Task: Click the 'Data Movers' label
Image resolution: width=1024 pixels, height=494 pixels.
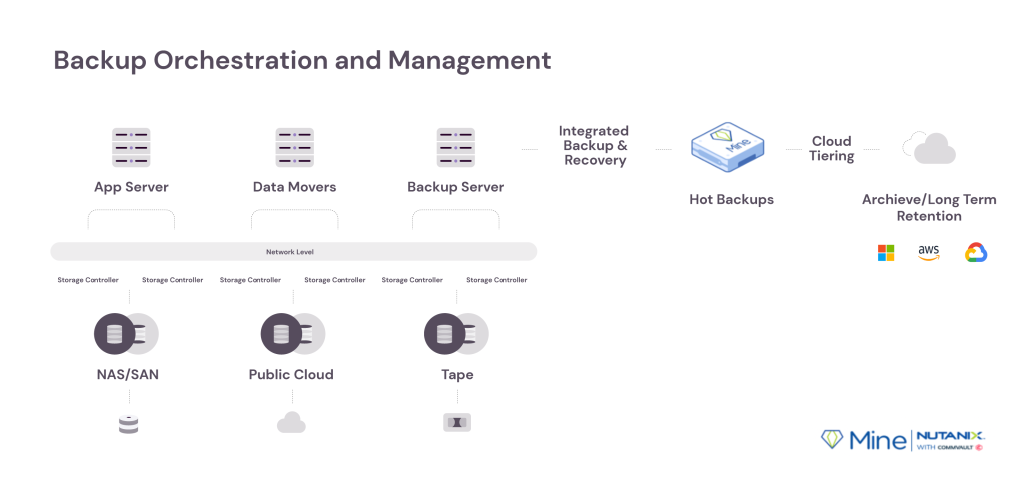Action: [x=295, y=188]
